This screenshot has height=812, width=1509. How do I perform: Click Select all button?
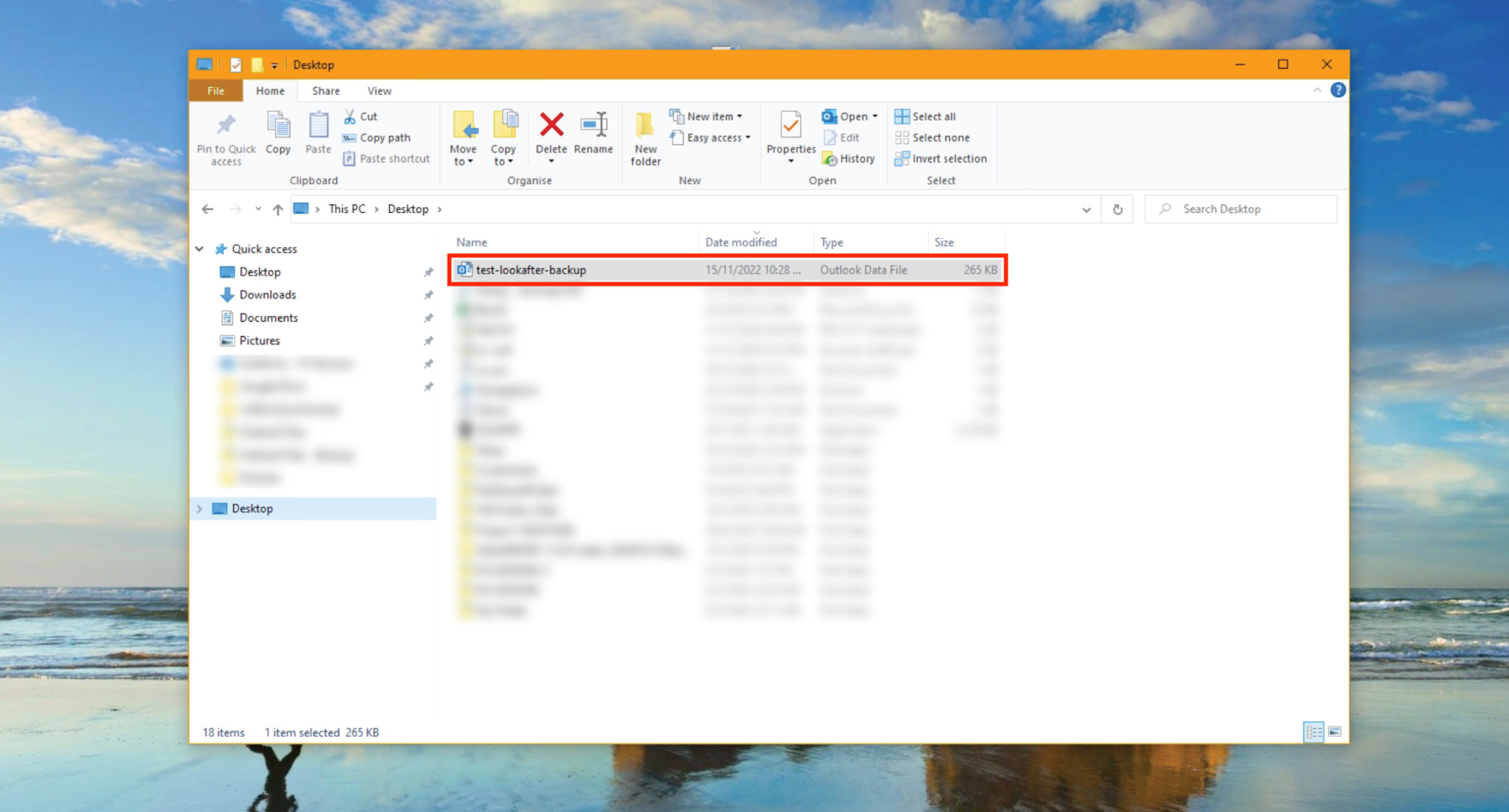[926, 116]
